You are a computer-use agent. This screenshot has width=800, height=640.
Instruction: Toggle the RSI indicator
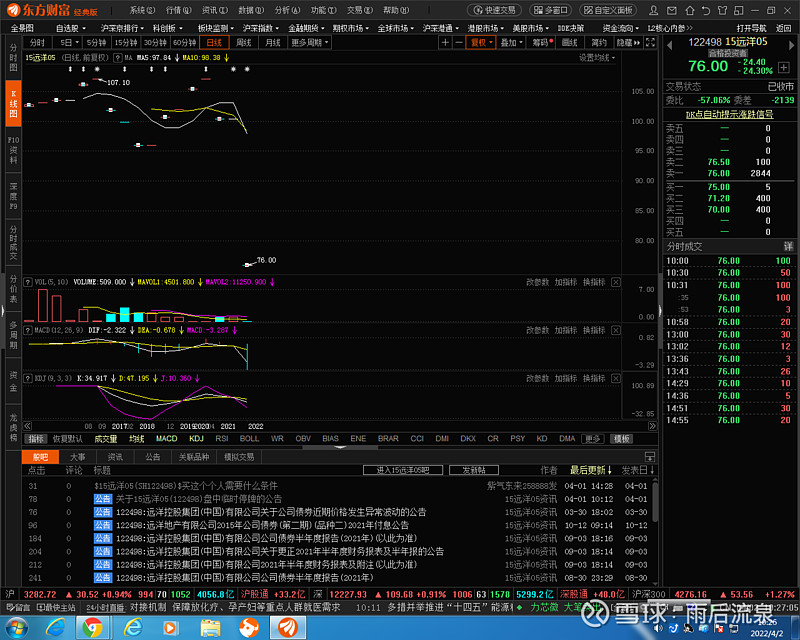221,439
